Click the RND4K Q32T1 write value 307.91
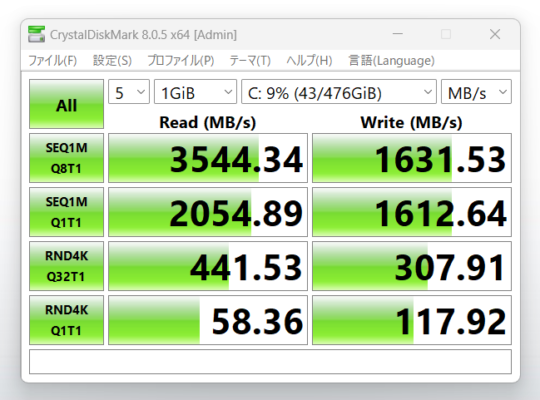540x400 pixels. coord(412,266)
